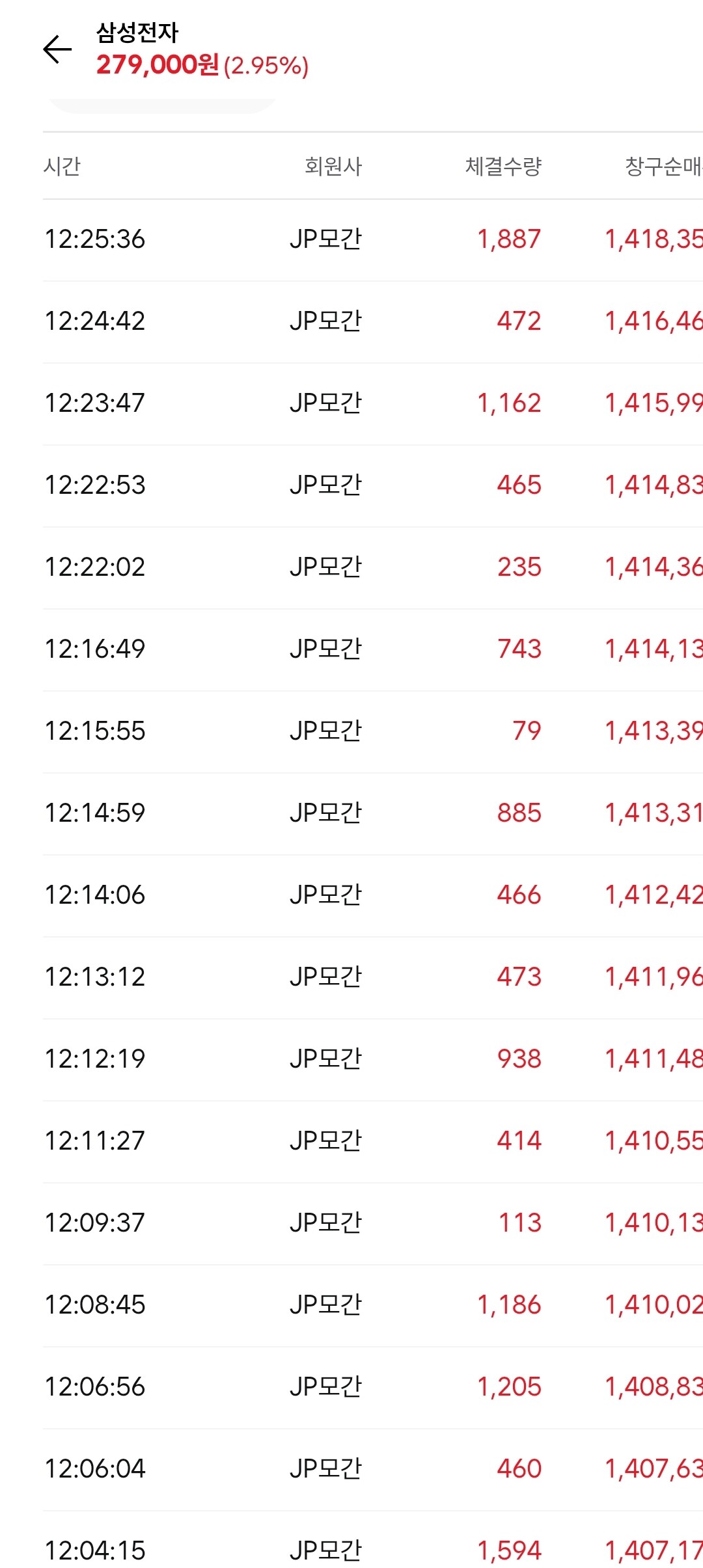Select the 12:24:42 JP모간 row
The image size is (703, 1568).
(x=373, y=321)
